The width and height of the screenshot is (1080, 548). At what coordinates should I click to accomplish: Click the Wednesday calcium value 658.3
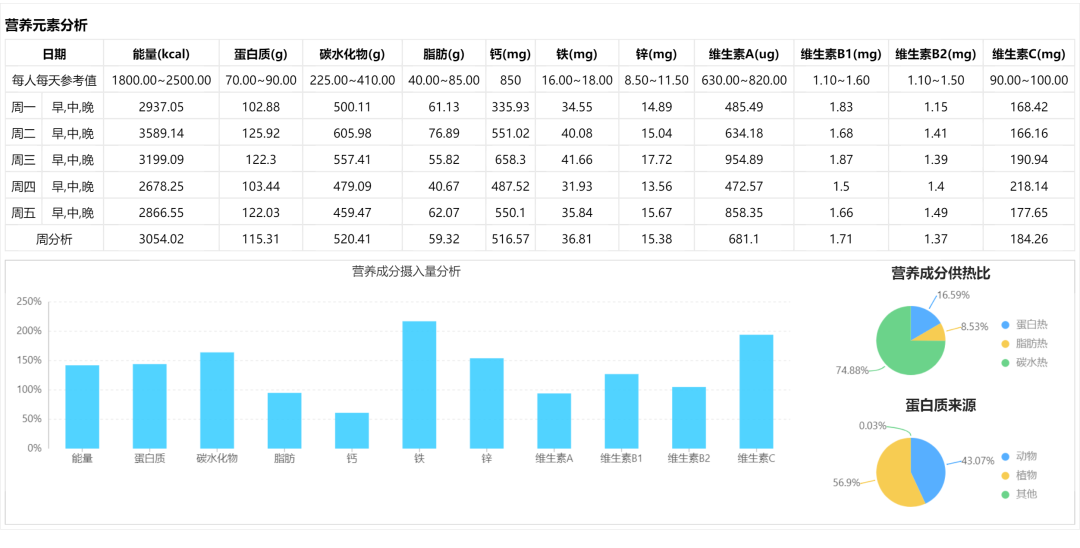coord(510,160)
